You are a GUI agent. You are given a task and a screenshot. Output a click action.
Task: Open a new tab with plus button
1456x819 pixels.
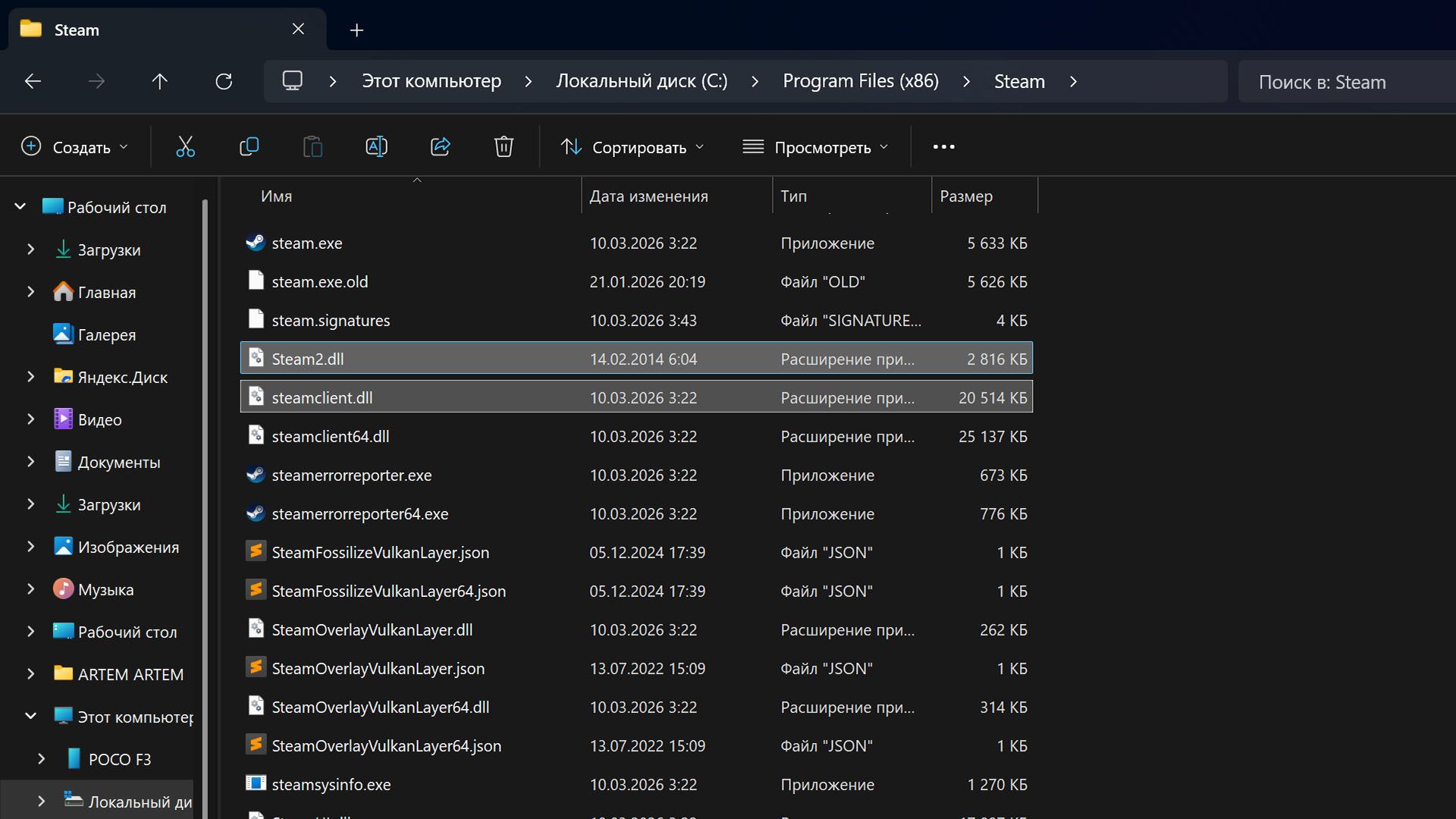pyautogui.click(x=356, y=30)
